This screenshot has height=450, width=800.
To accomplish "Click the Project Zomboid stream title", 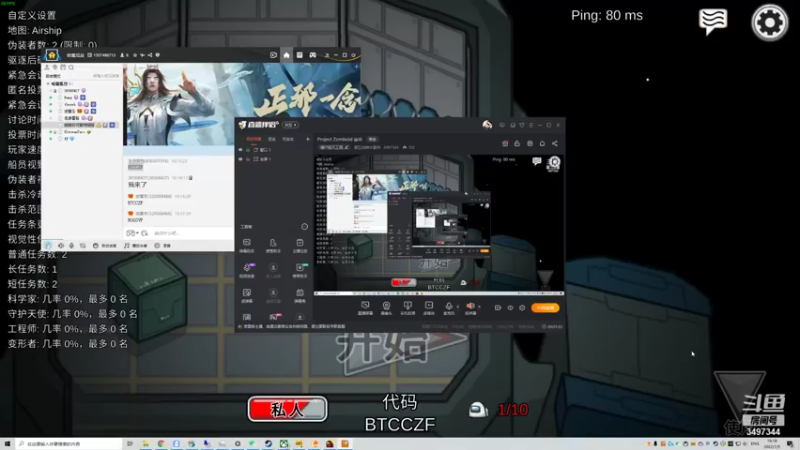I will (x=339, y=139).
